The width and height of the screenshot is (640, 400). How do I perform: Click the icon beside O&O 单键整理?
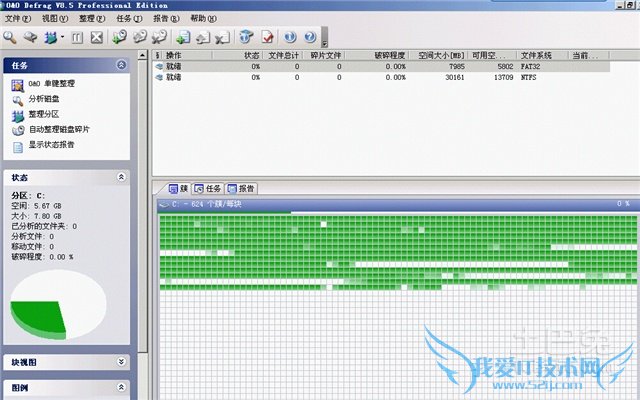tap(18, 85)
